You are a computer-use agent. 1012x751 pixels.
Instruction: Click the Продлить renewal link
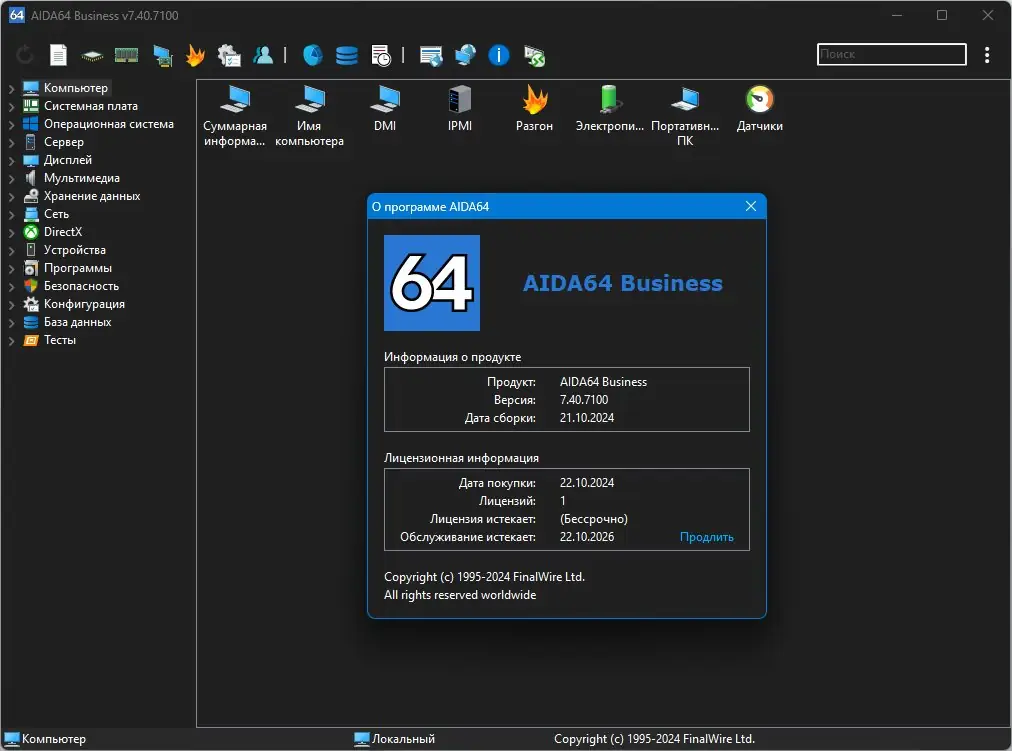point(706,537)
